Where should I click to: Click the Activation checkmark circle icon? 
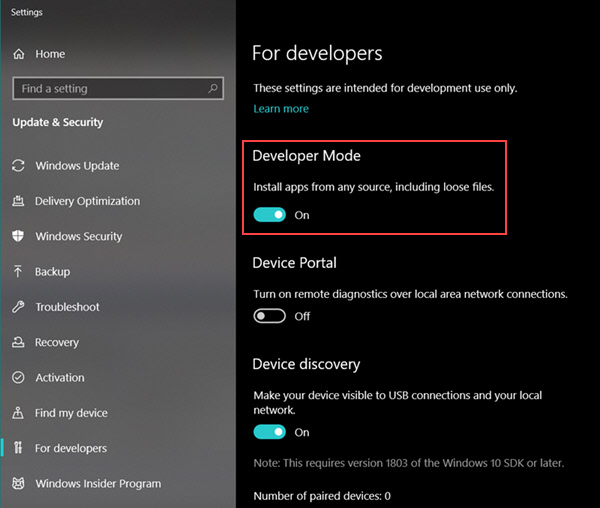point(18,378)
